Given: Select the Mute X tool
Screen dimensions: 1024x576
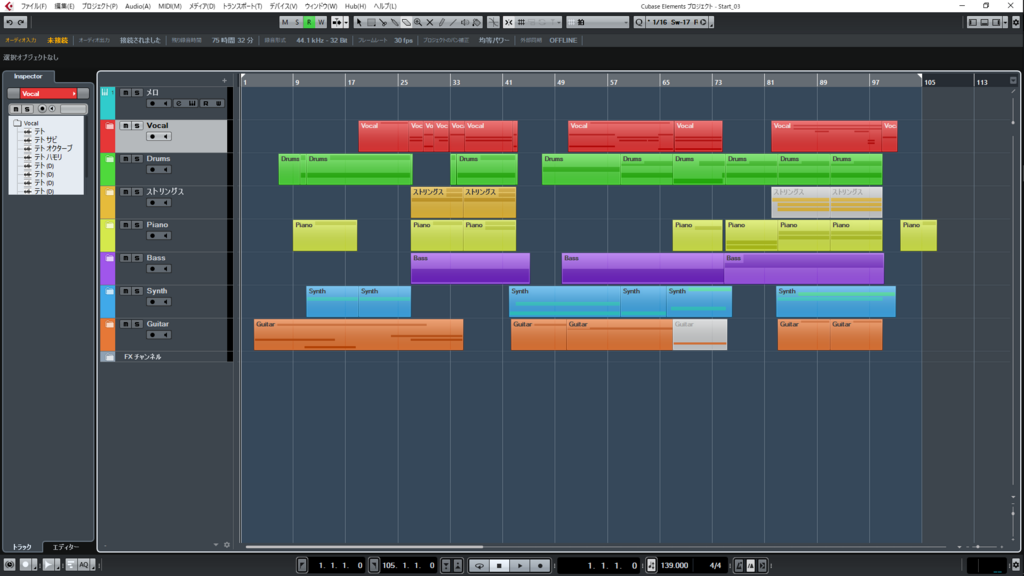Looking at the screenshot, I should (430, 22).
